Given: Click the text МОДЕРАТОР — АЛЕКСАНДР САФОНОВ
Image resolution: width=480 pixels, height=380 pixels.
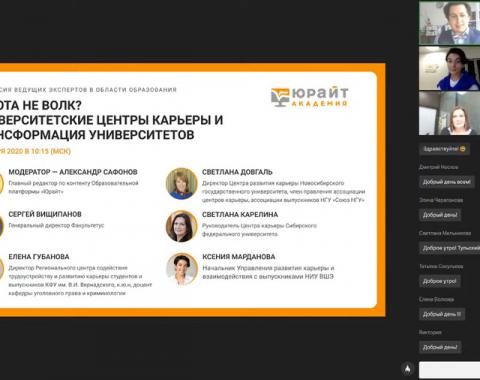Looking at the screenshot, I should click(73, 172).
